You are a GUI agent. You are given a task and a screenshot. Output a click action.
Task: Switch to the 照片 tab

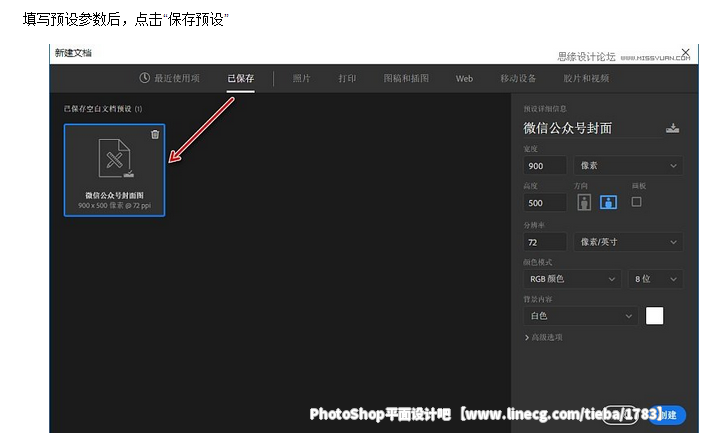pos(301,78)
